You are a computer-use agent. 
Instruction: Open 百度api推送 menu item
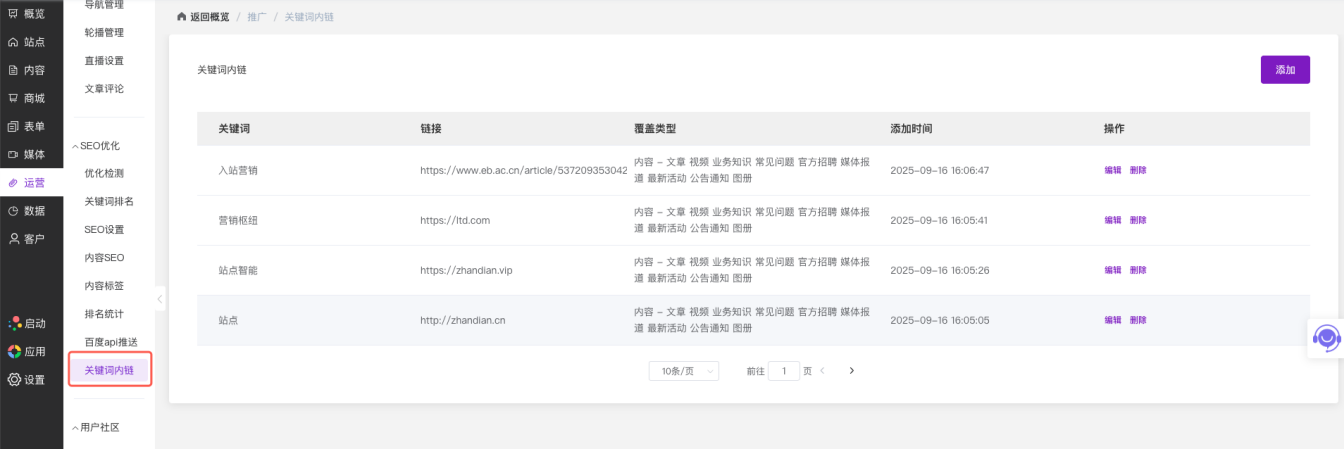pos(111,342)
